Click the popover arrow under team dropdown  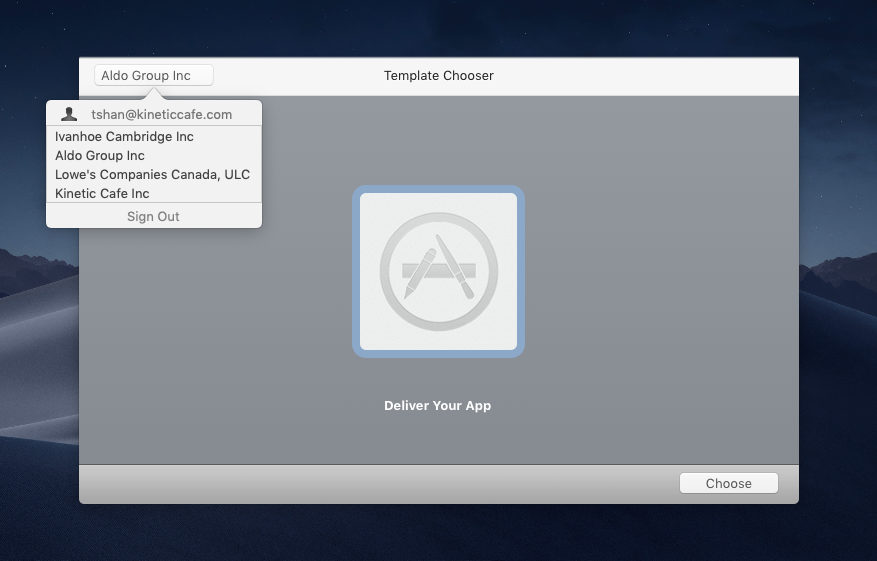tap(154, 94)
